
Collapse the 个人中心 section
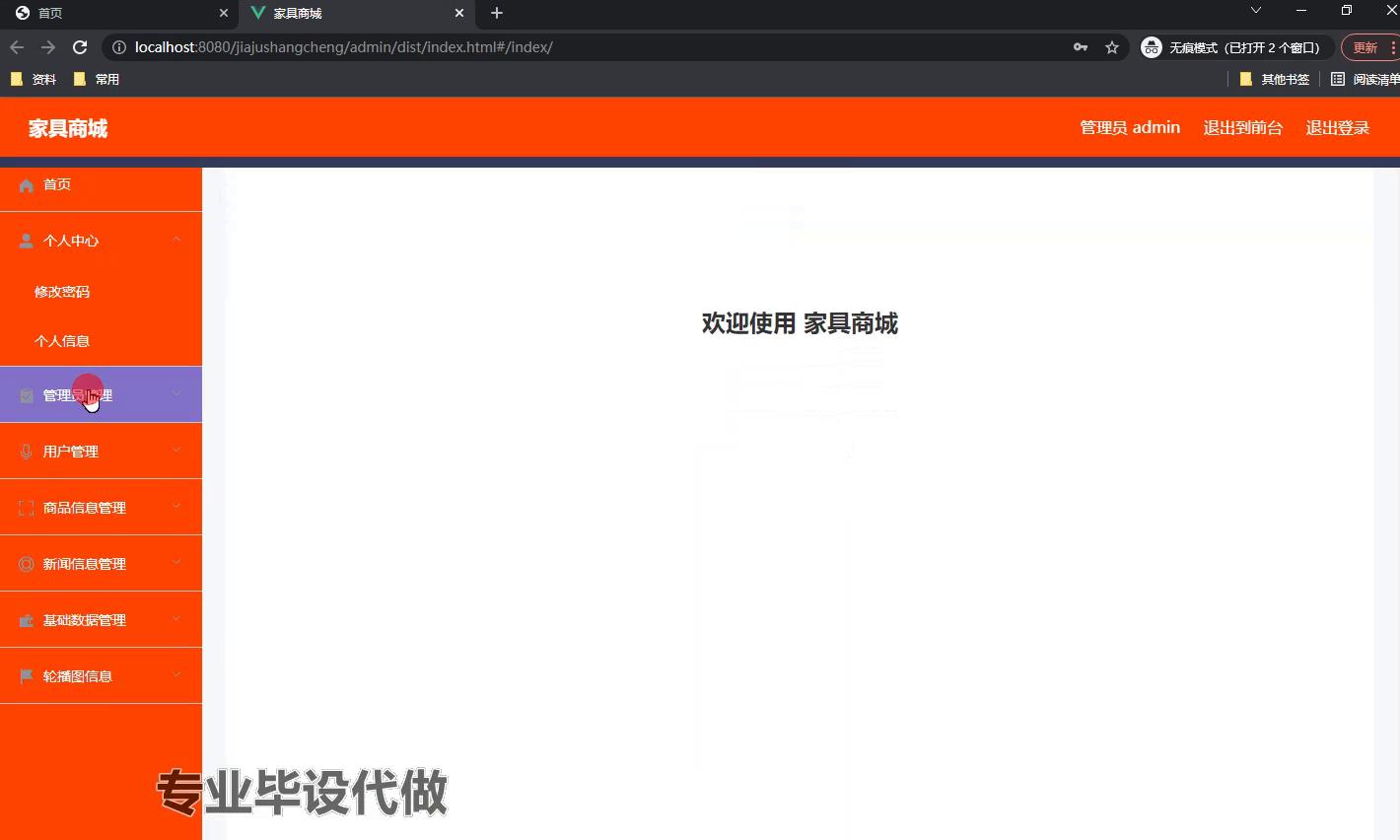175,240
